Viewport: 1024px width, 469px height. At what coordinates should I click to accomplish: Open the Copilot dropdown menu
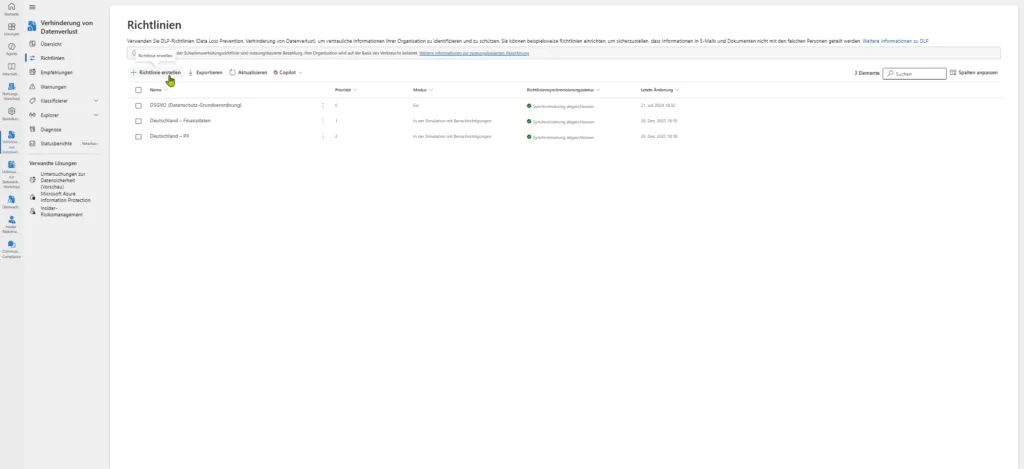(287, 73)
